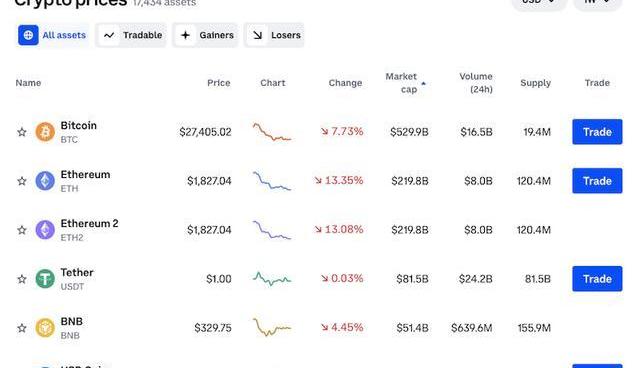Click the Ethereum 2 purple logo

45,230
